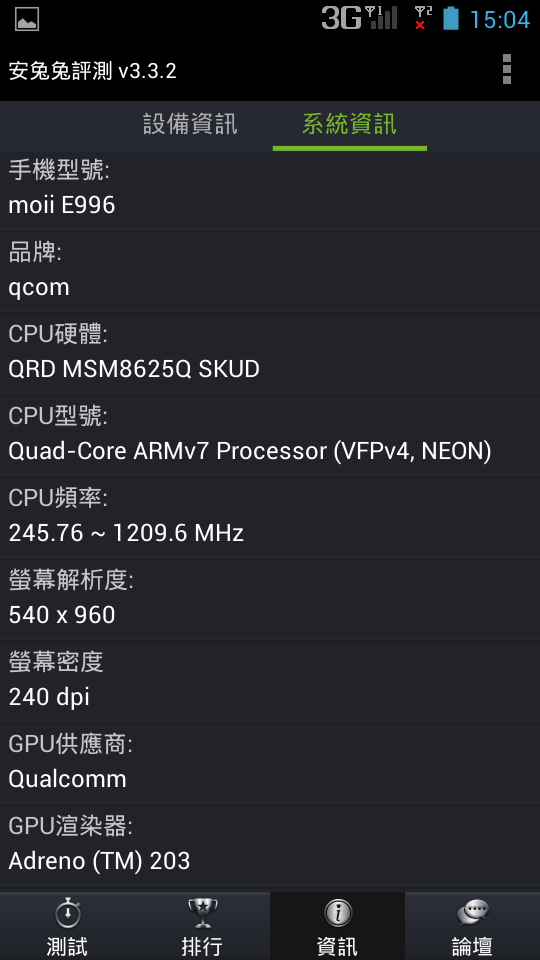Select the 系統資訊 tab
540x960 pixels.
(350, 124)
